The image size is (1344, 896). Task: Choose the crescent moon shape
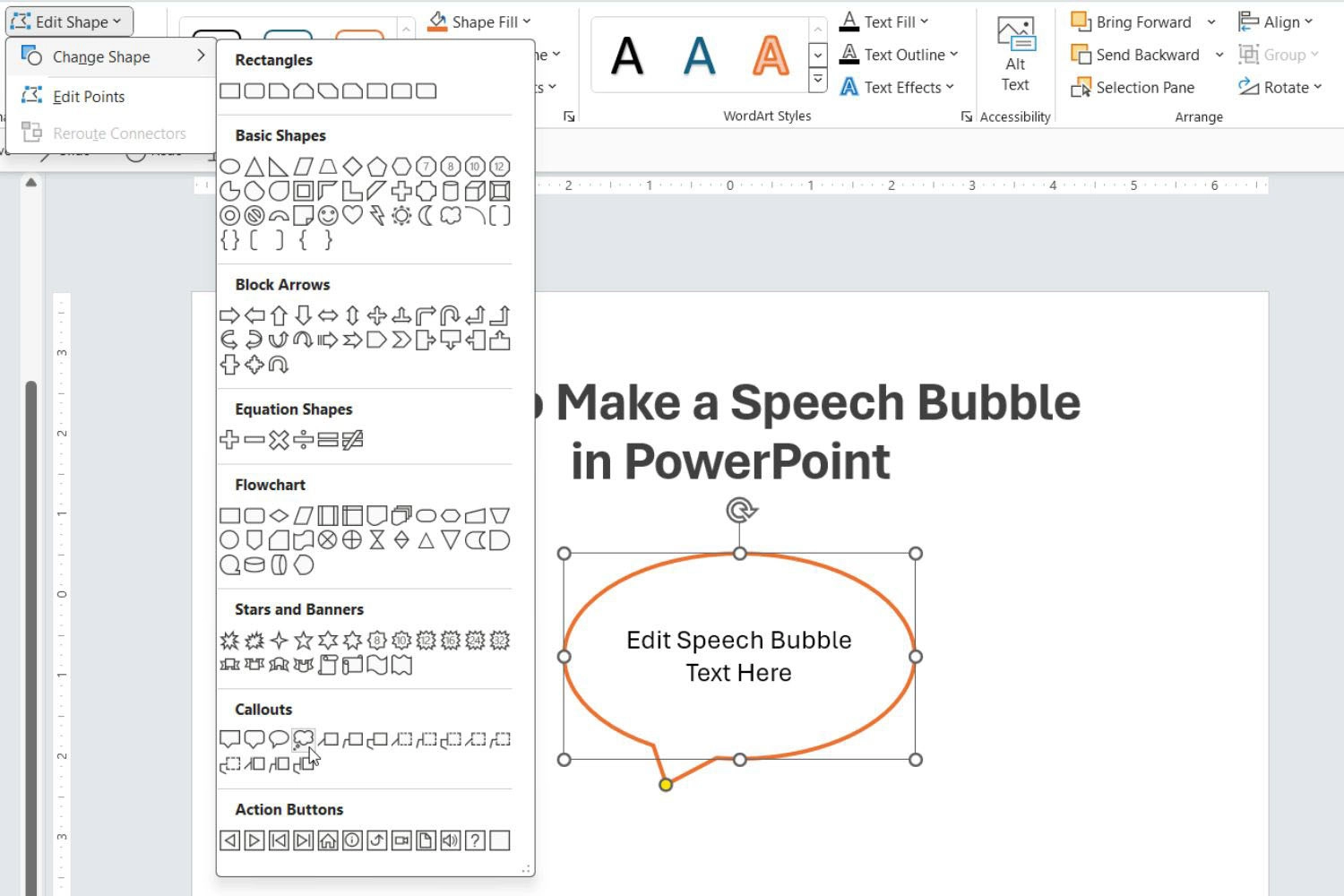click(426, 215)
